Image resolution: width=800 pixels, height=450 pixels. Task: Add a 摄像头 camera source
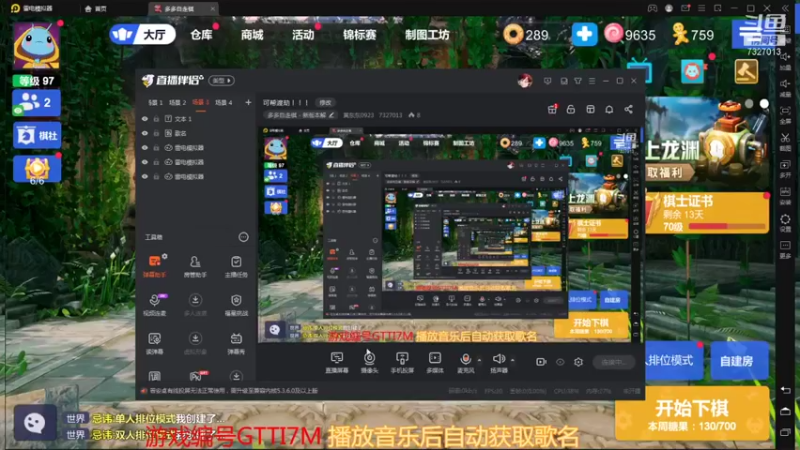(x=369, y=362)
